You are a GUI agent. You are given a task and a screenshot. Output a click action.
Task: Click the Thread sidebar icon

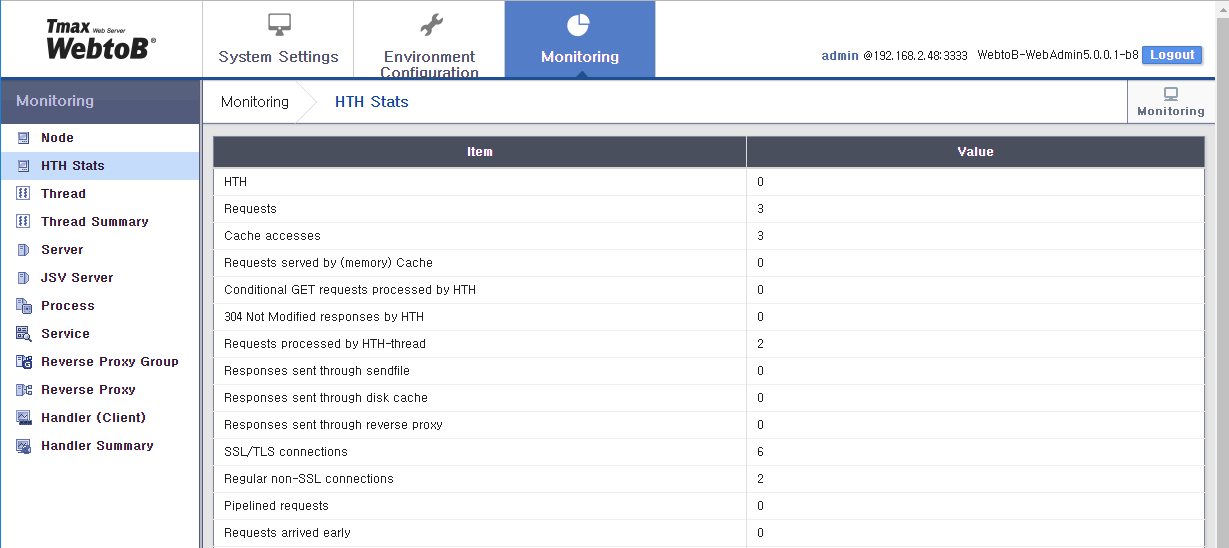click(24, 194)
